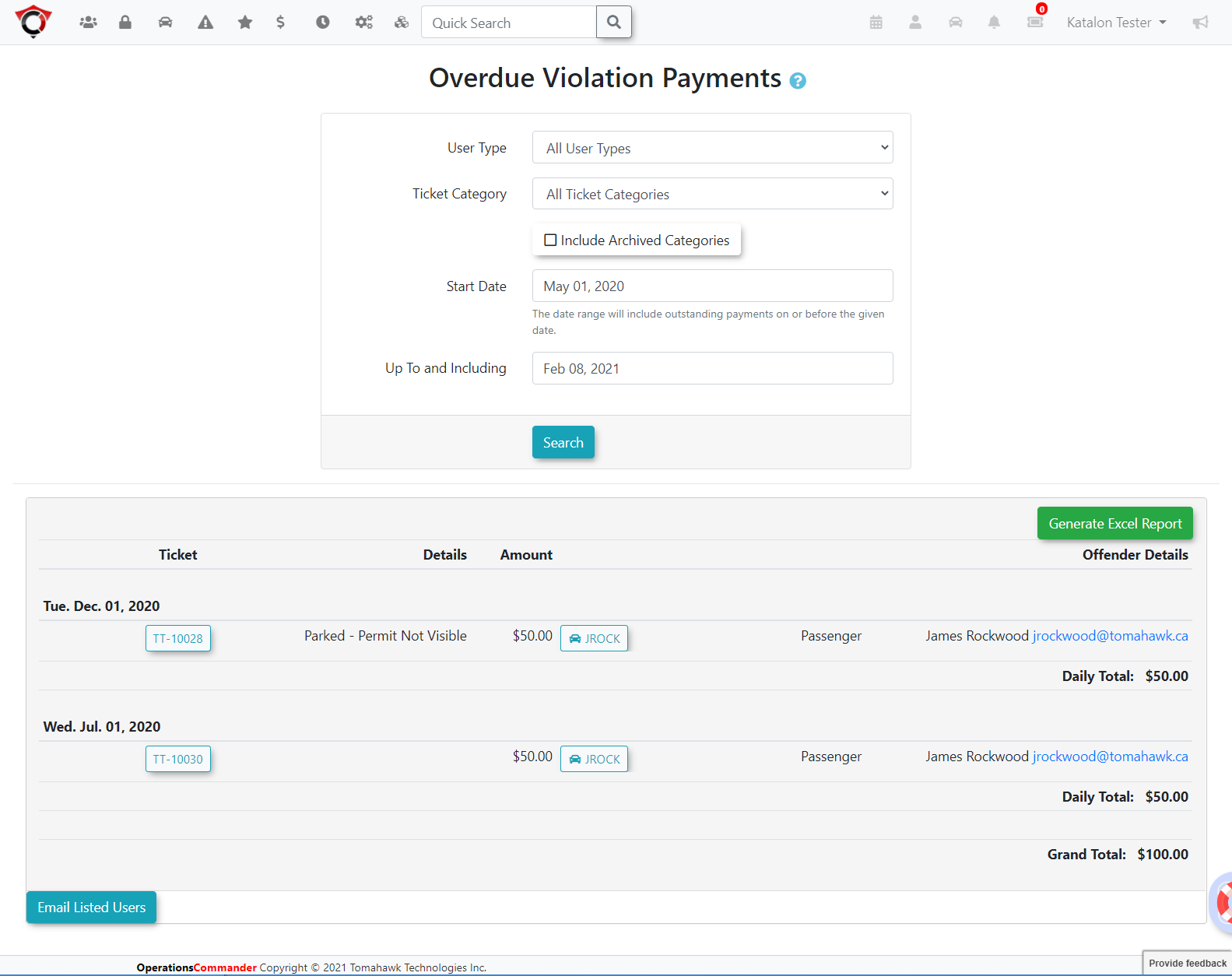Click the life ring support icon
This screenshot has width=1232, height=976.
1223,904
